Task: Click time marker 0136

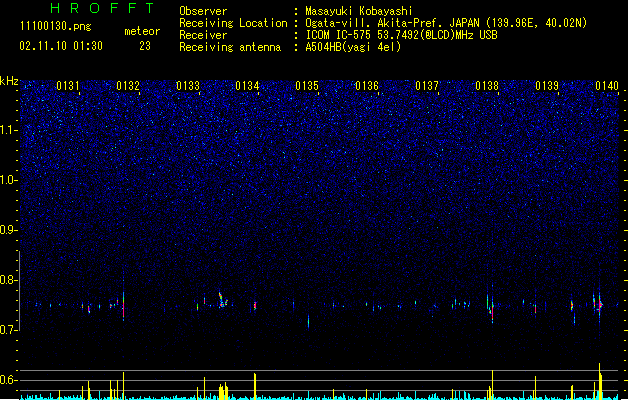Action: tap(367, 86)
